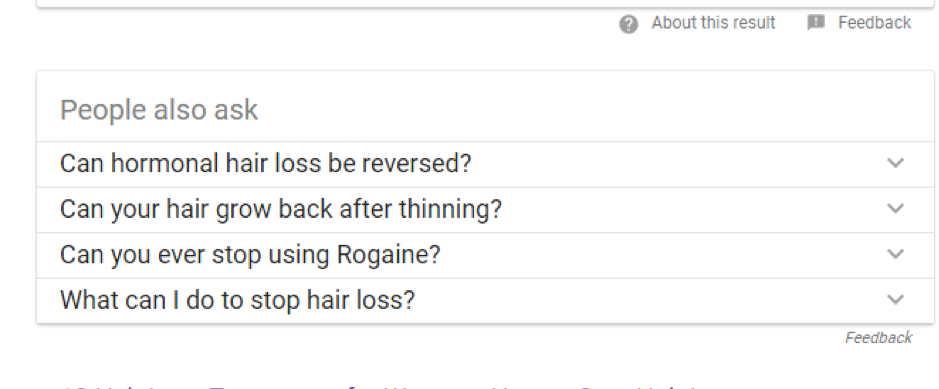Viewport: 939px width, 389px height.
Task: Click the question mark icon beside About this result
Action: coord(628,24)
